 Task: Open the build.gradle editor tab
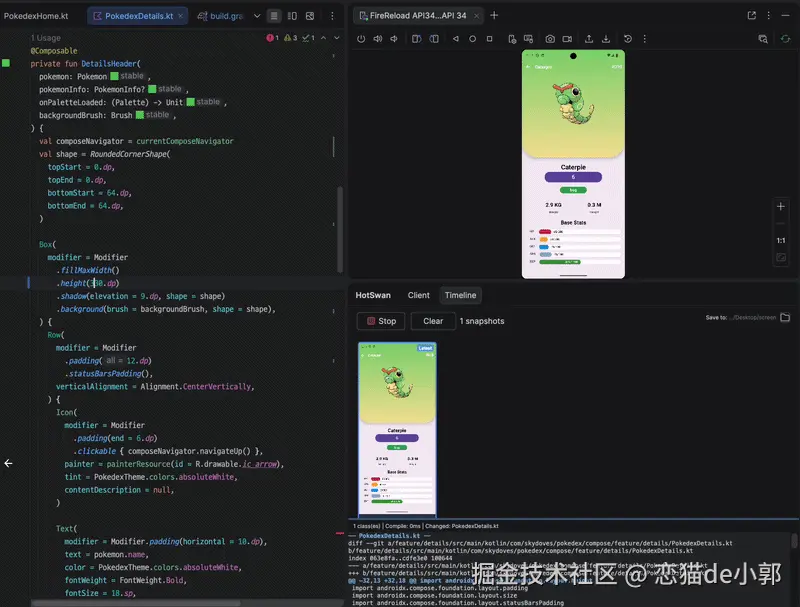[x=219, y=16]
